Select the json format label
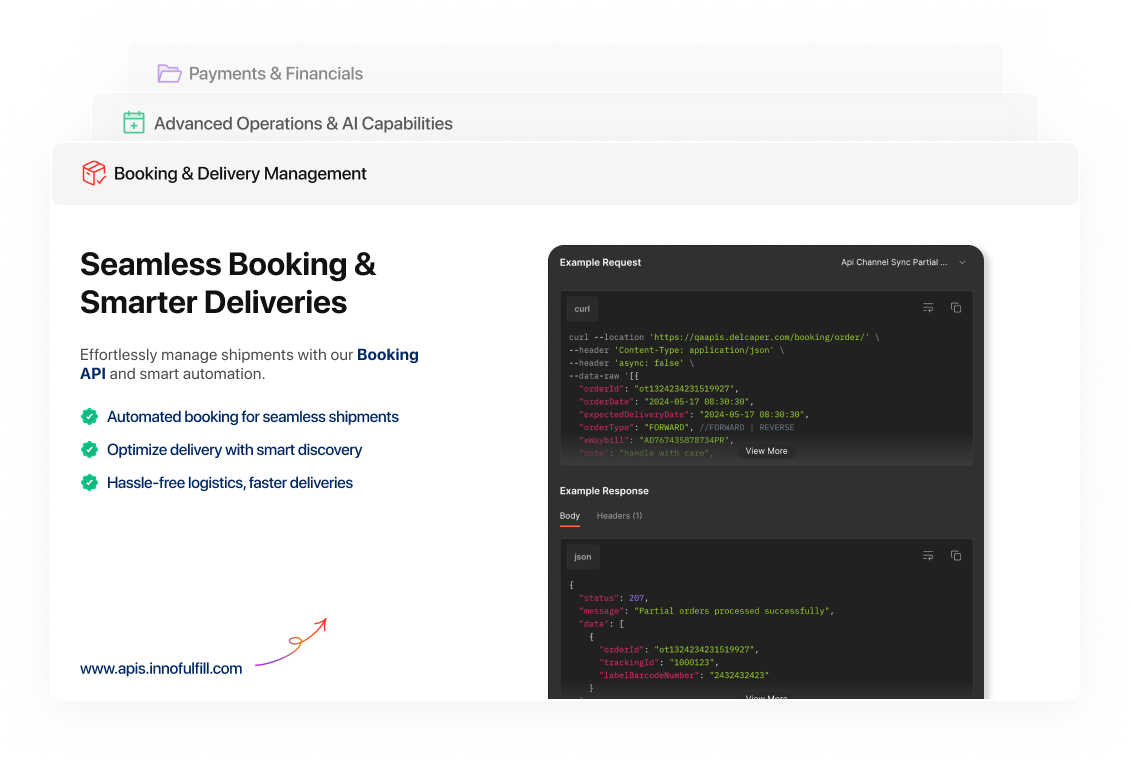This screenshot has height=760, width=1130. point(582,557)
